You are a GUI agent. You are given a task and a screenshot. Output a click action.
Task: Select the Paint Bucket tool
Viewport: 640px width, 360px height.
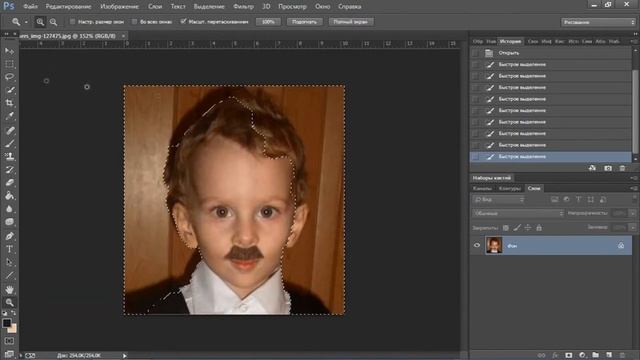click(x=9, y=196)
